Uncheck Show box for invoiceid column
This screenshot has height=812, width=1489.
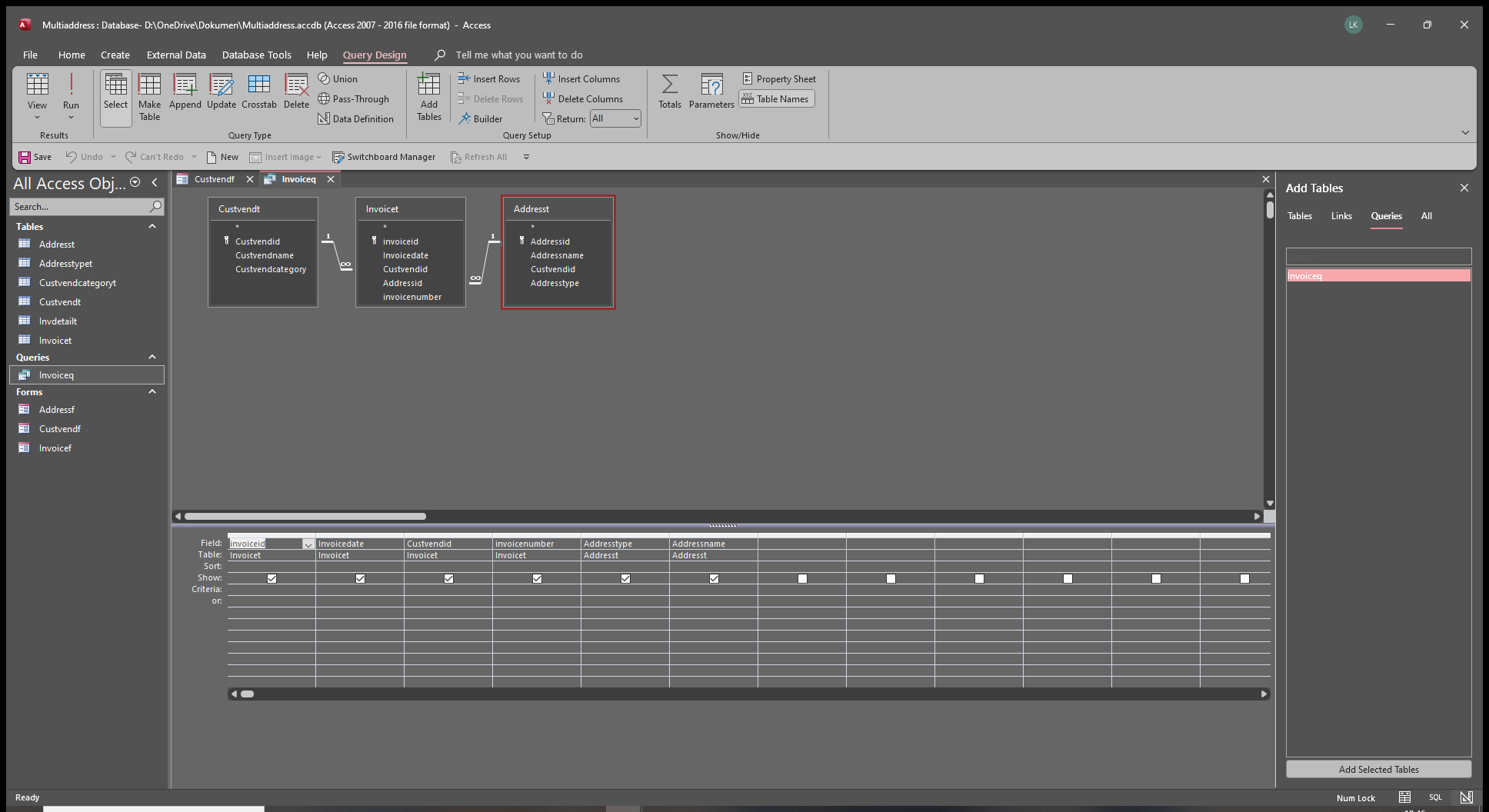click(x=271, y=578)
